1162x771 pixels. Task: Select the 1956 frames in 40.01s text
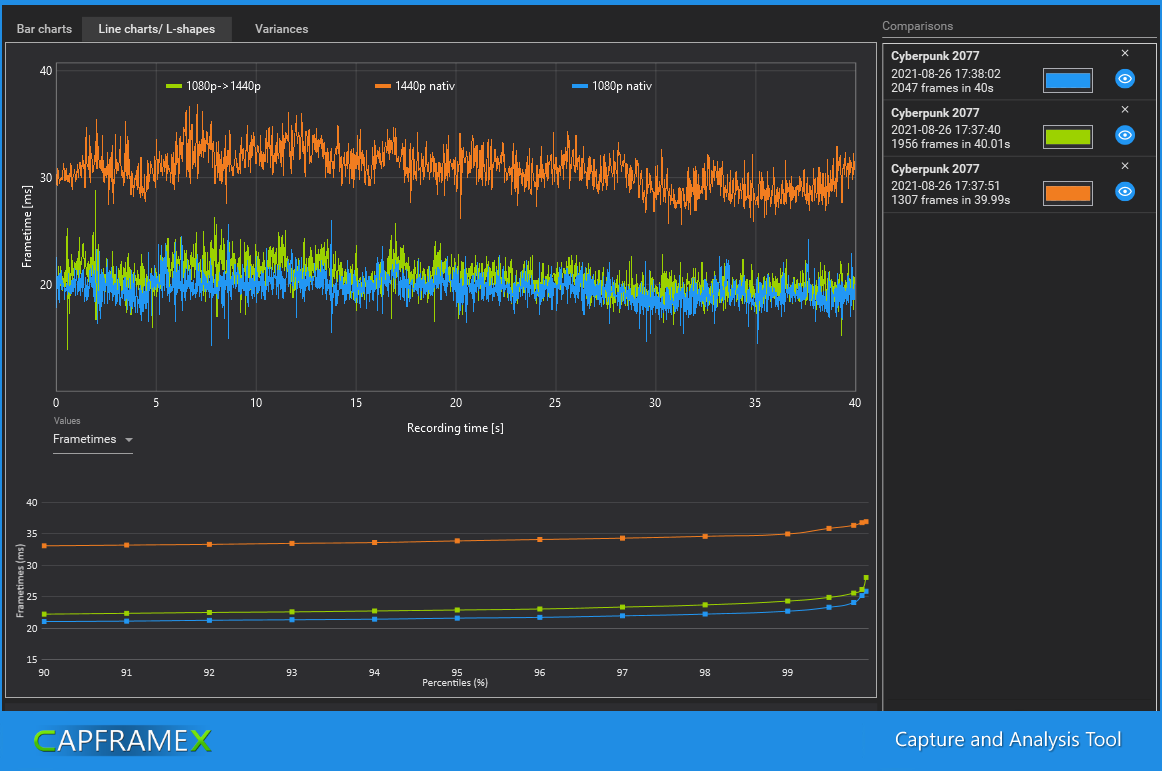pos(950,144)
